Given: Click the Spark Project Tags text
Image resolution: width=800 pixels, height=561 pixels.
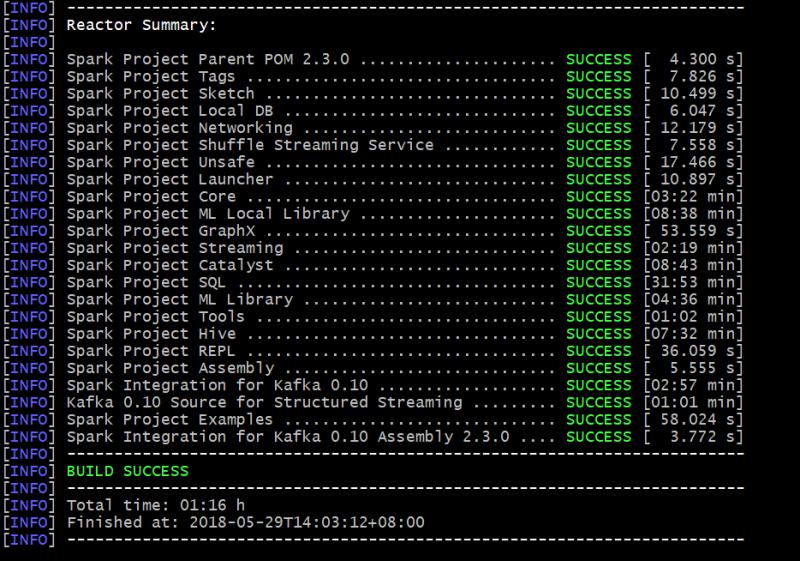Looking at the screenshot, I should (151, 76).
